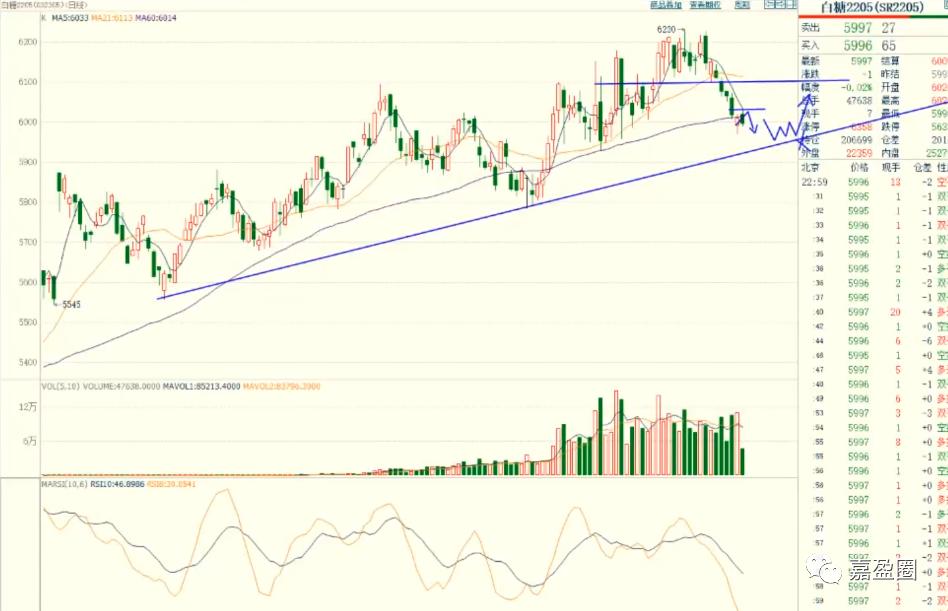Click the 6200 price axis label
The image size is (948, 611).
(28, 42)
